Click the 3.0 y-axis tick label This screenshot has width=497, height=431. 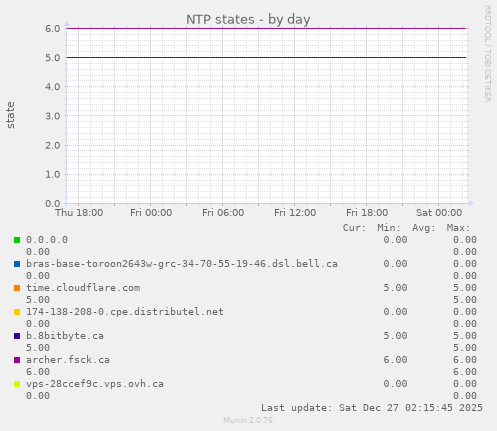coord(53,116)
